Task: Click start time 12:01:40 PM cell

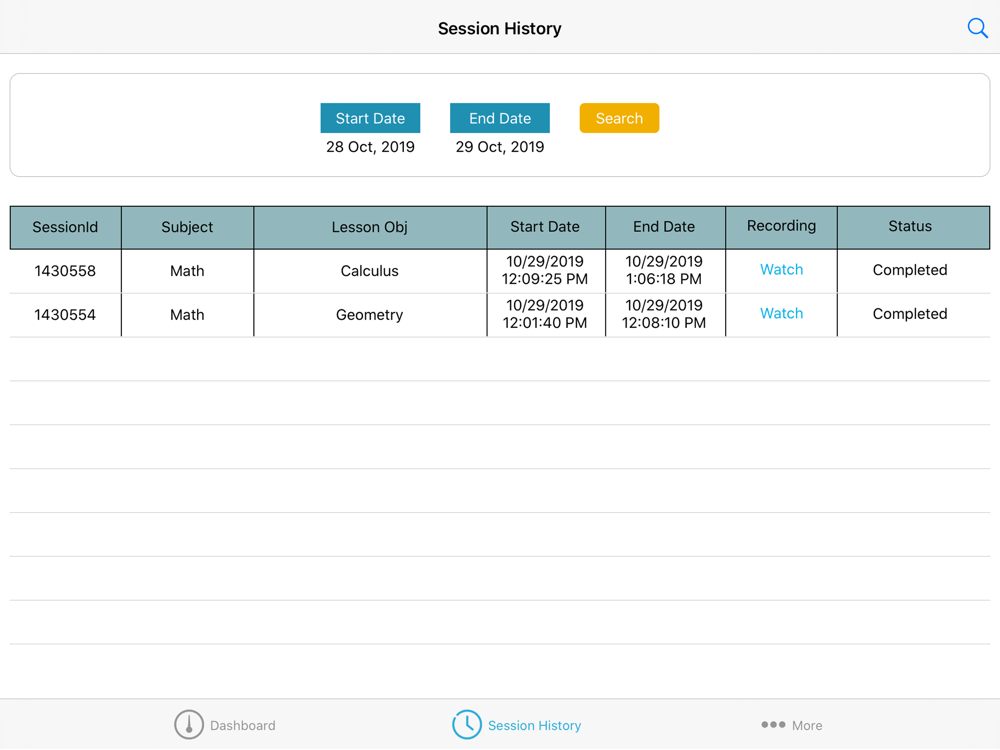Action: [x=545, y=314]
